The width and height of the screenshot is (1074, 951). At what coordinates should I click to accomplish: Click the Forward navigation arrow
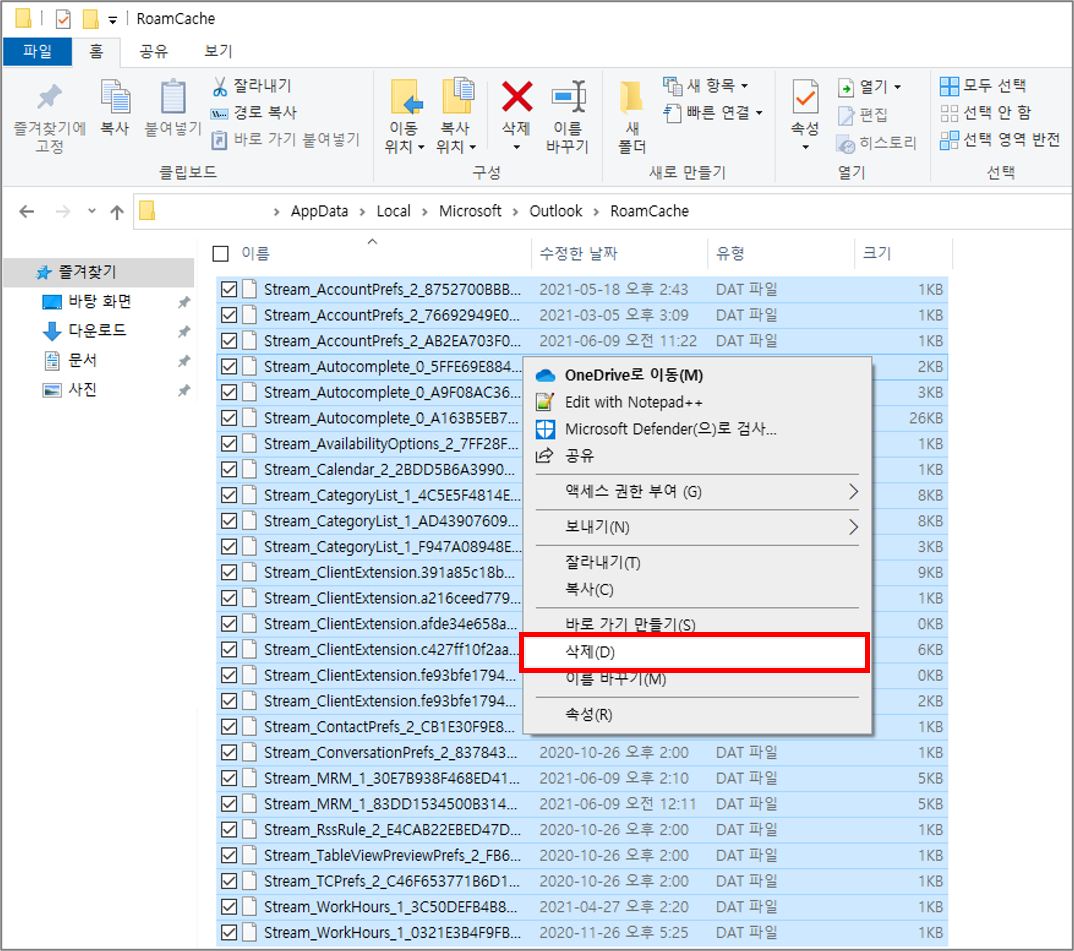pos(63,212)
